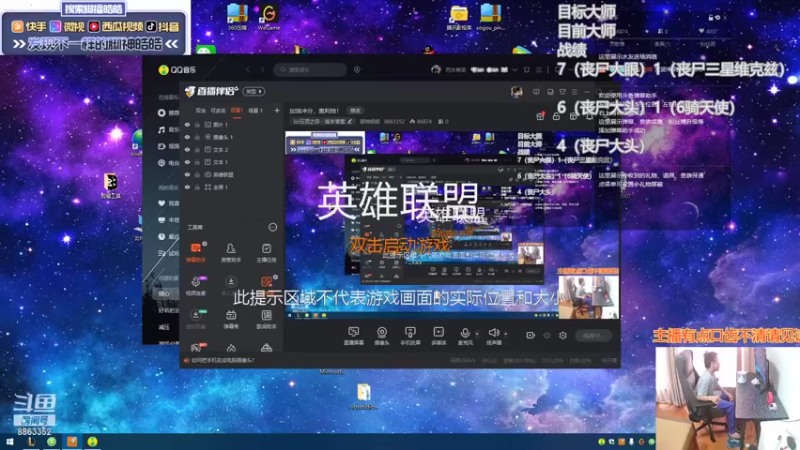Toggle the preview eye icon in bottom toolbar

547,335
